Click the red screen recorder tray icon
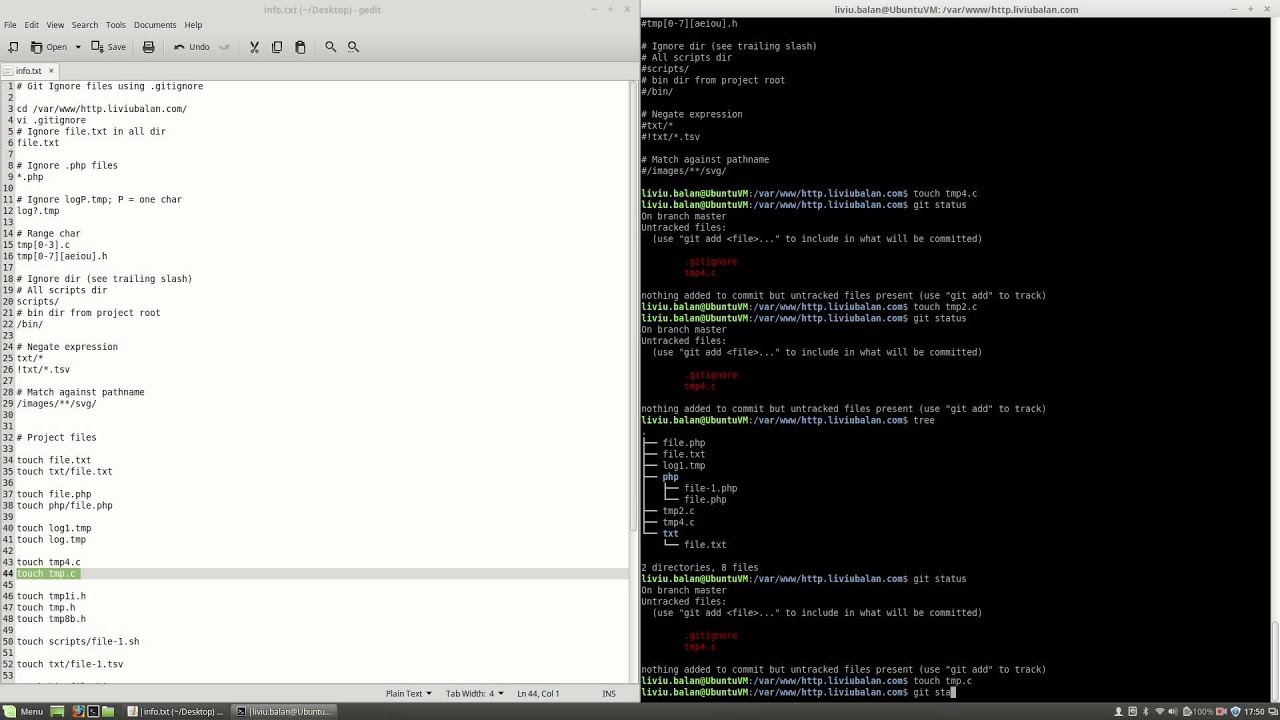 1222,712
